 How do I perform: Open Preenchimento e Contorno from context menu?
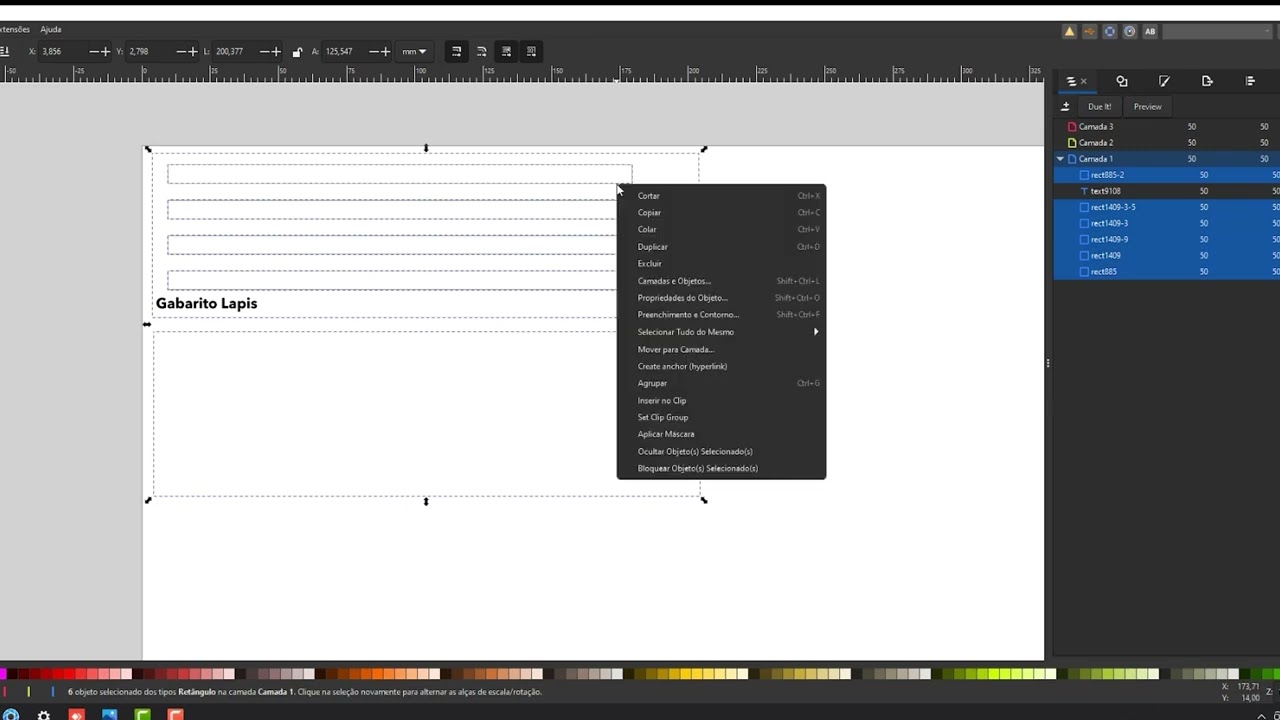click(721, 315)
